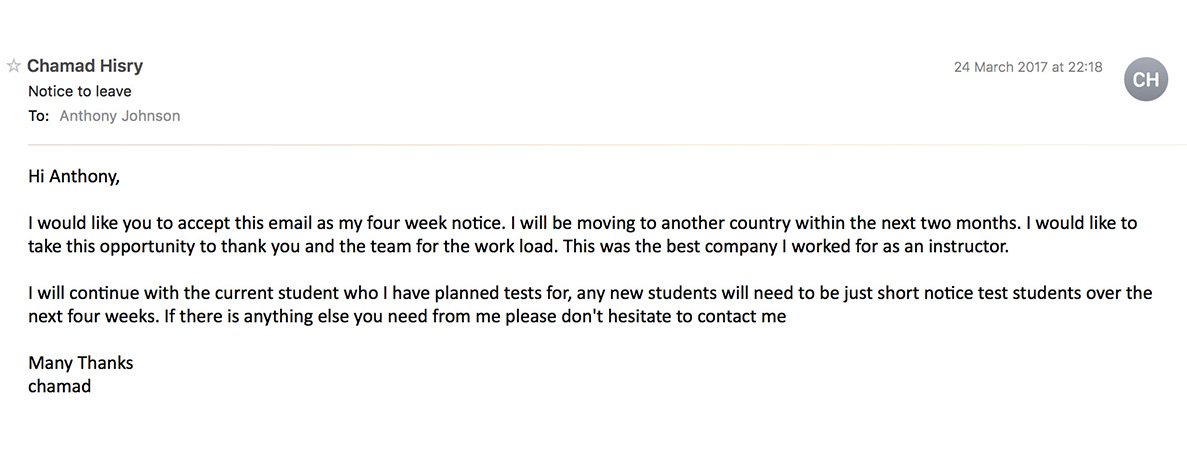Screen dimensions: 1187x457
Task: Click the line starting 'take this opportunity'
Action: pyautogui.click(x=519, y=247)
